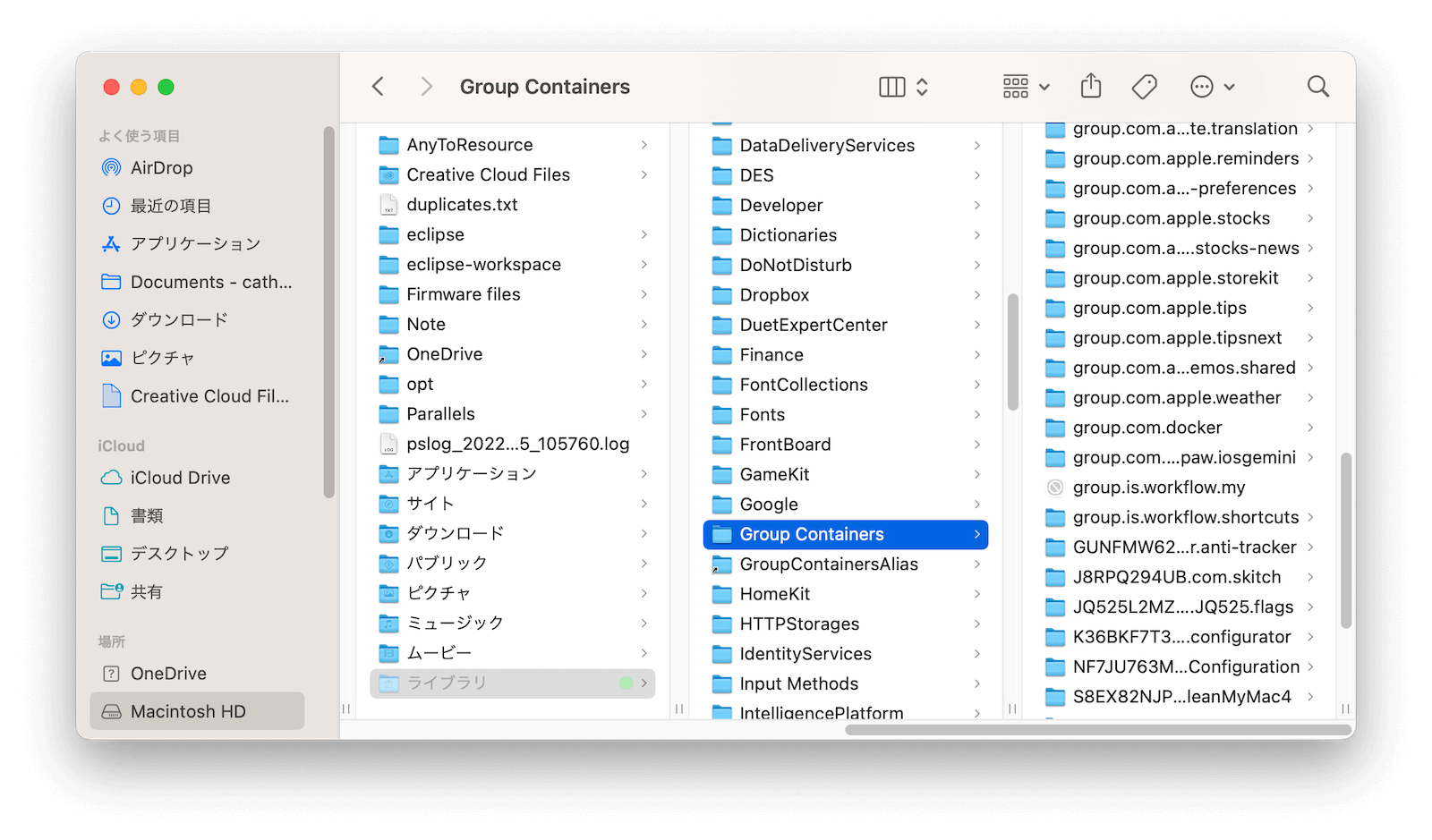Select the Dropbox folder
Image resolution: width=1432 pixels, height=840 pixels.
click(x=845, y=295)
